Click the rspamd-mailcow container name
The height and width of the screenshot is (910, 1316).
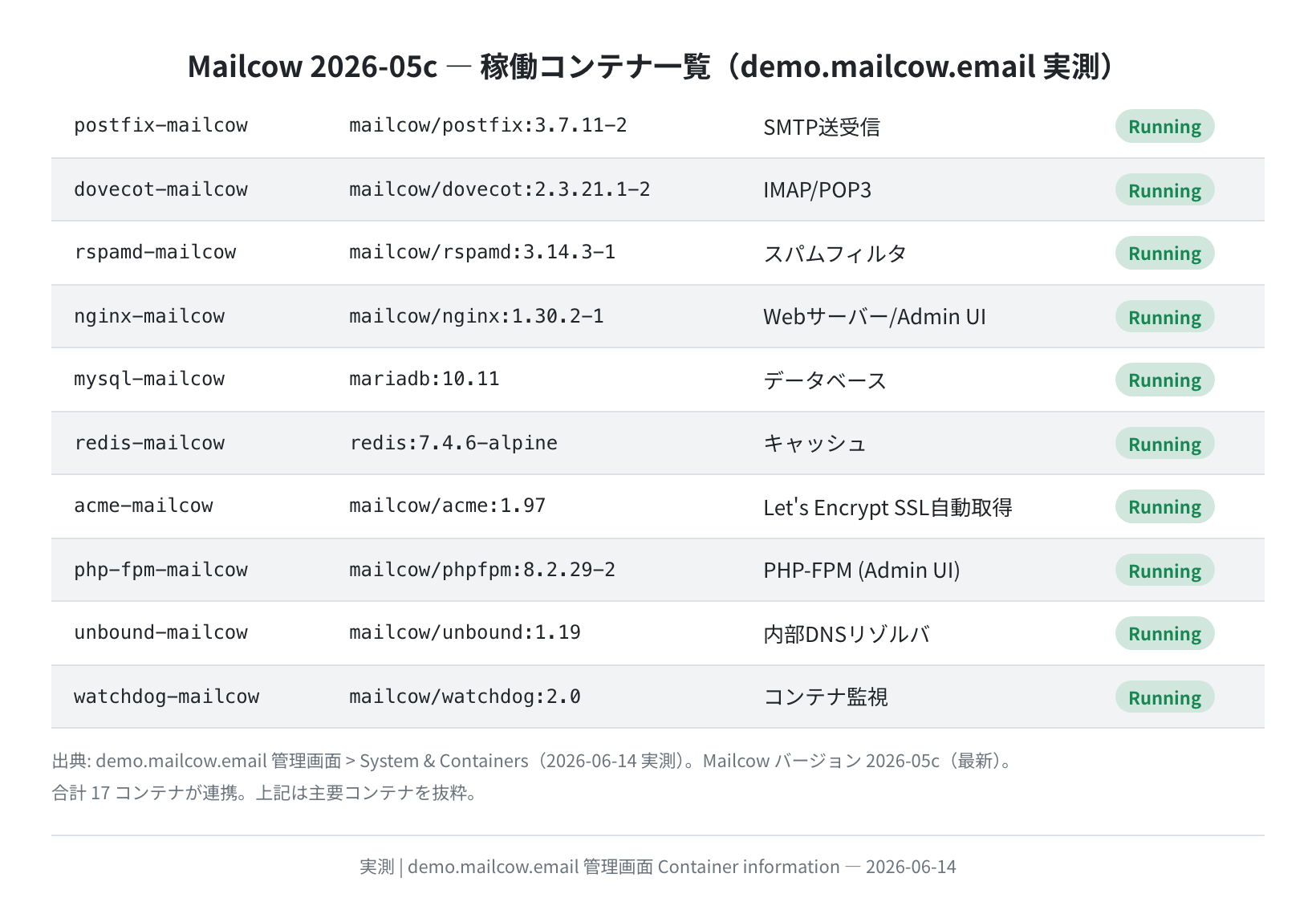(155, 252)
